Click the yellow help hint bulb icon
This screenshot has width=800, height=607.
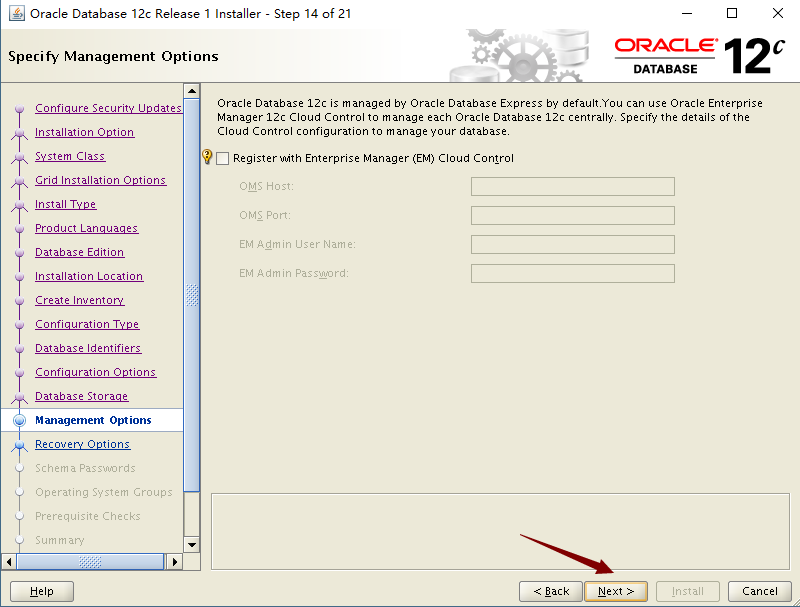tap(207, 157)
